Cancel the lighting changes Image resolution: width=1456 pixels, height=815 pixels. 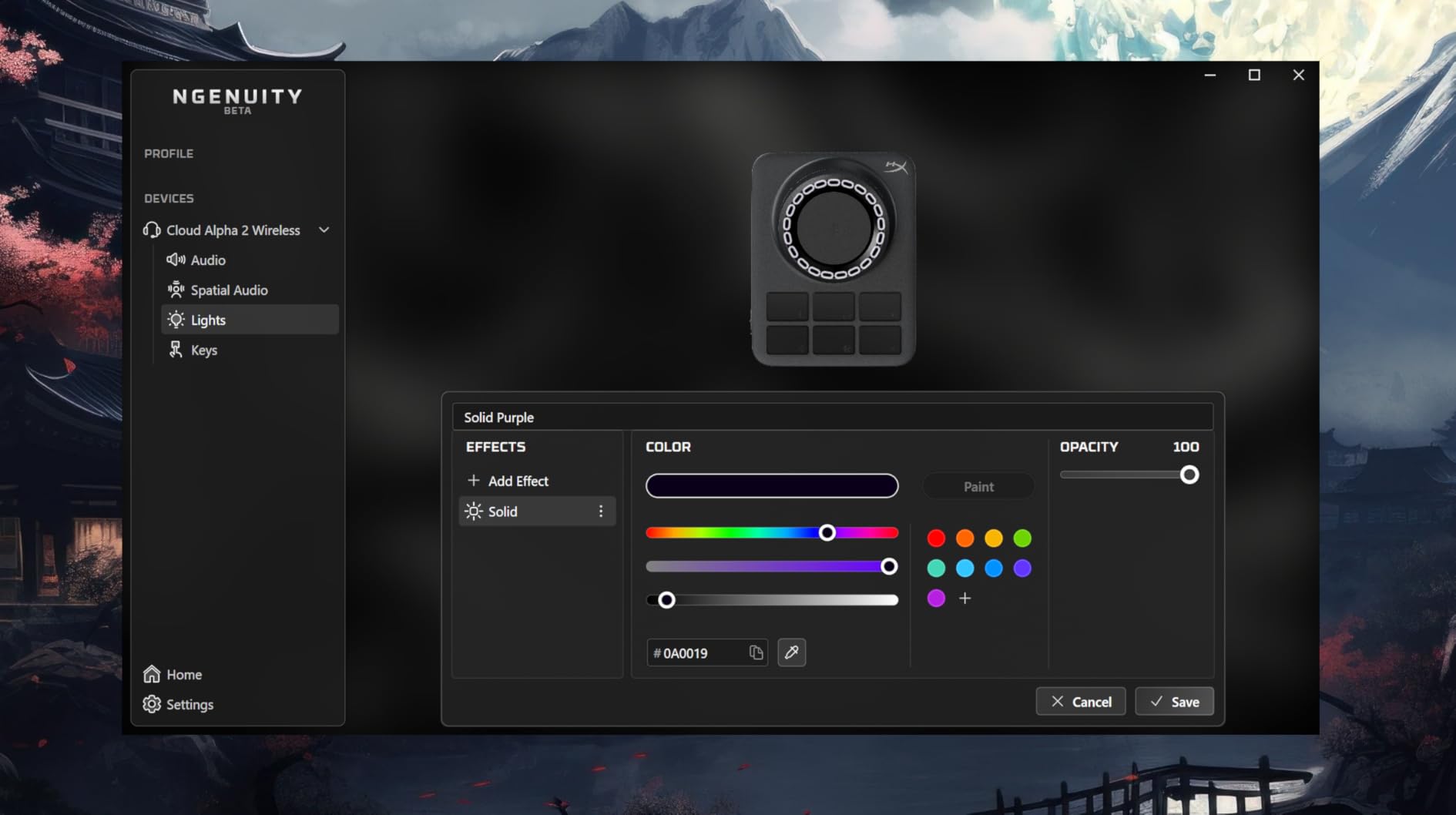pyautogui.click(x=1080, y=702)
